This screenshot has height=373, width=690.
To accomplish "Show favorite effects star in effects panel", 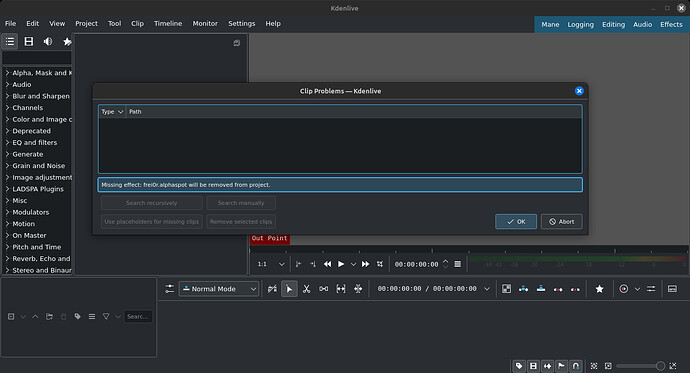I will click(x=67, y=41).
